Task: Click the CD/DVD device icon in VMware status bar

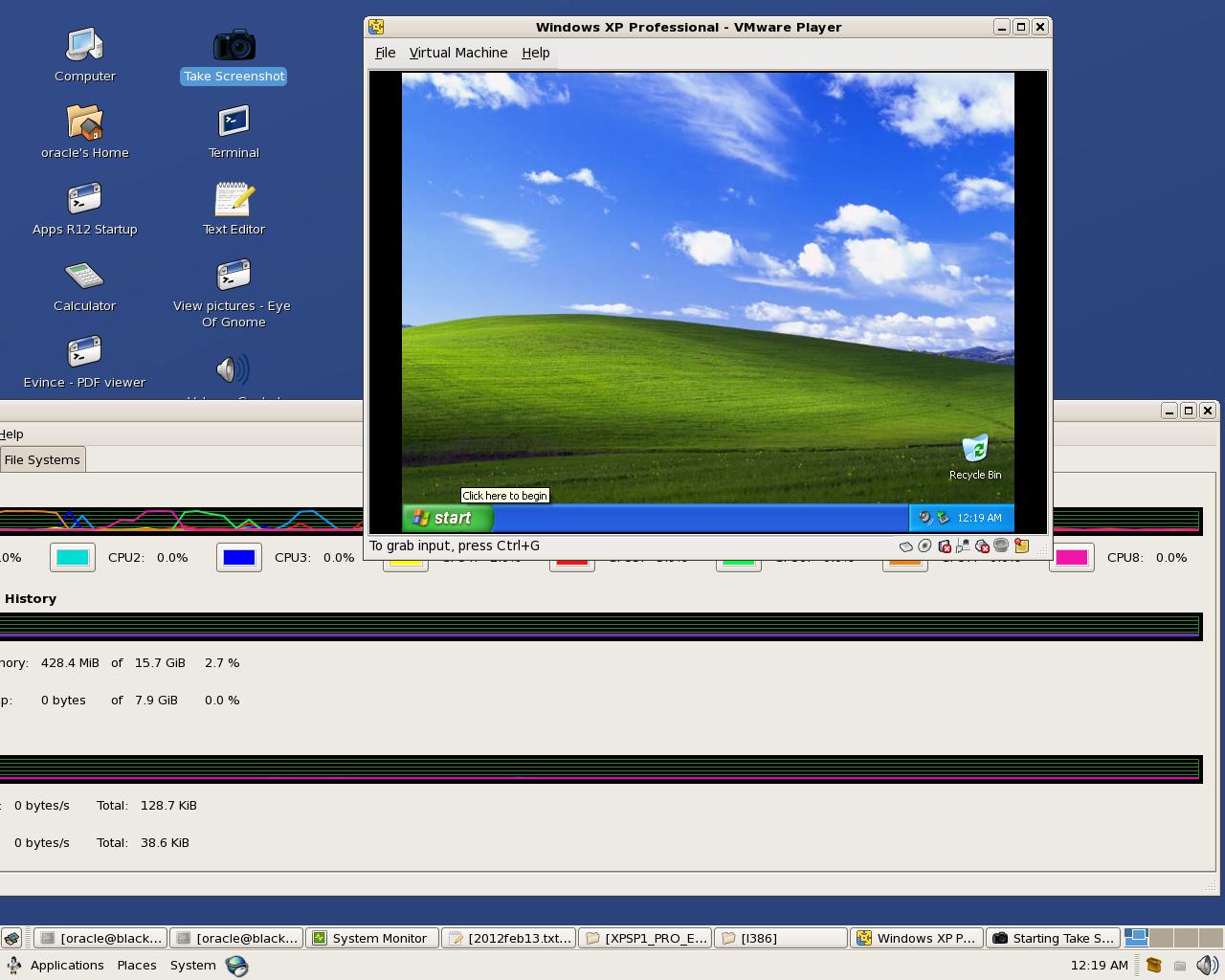Action: [924, 546]
